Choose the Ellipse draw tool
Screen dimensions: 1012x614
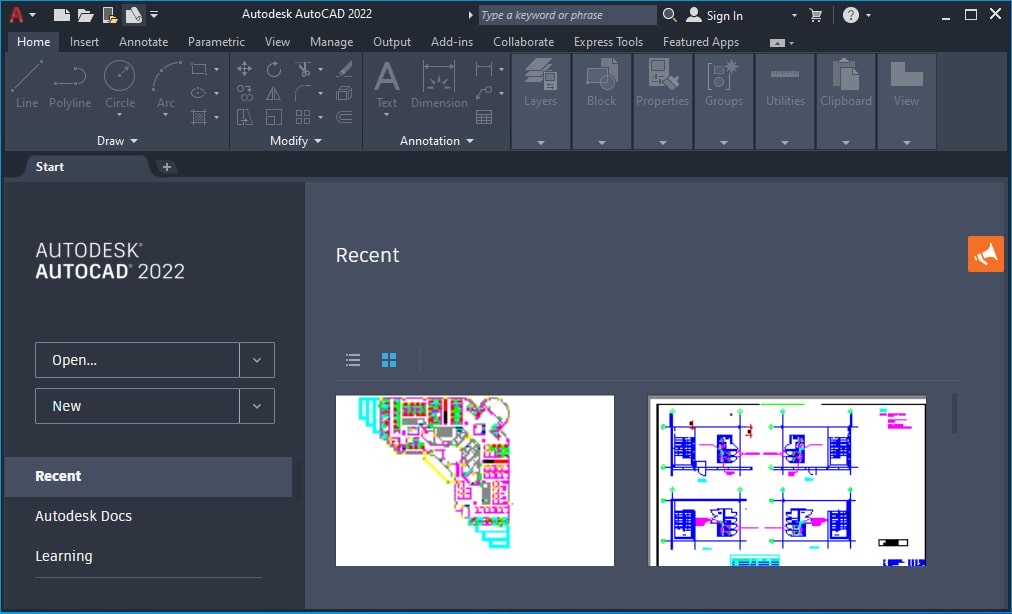click(199, 93)
